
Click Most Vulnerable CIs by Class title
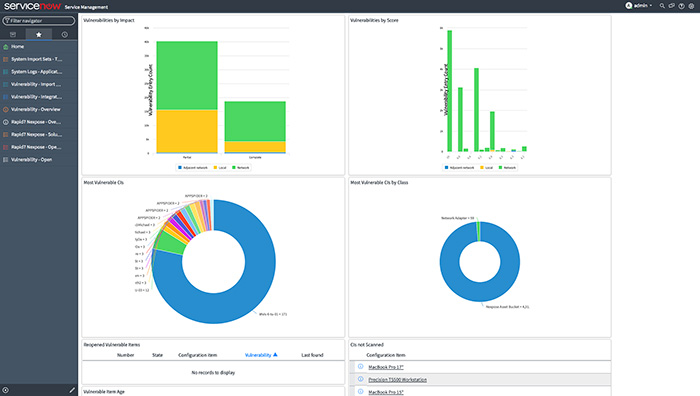tap(379, 182)
